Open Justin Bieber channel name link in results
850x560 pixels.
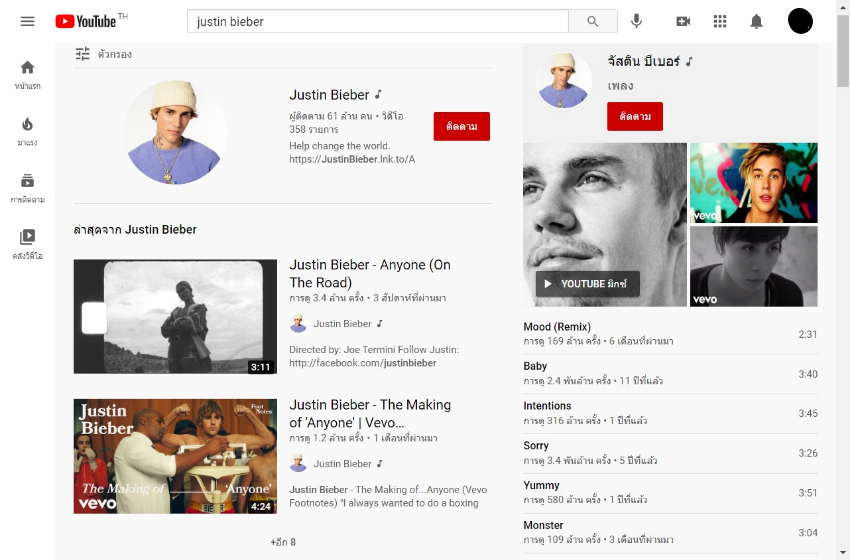point(329,95)
